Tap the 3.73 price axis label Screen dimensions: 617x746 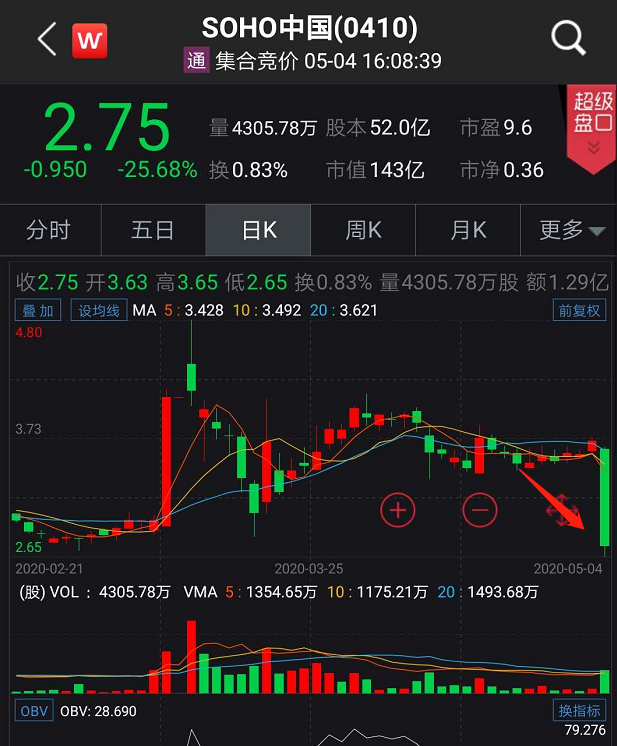(28, 429)
